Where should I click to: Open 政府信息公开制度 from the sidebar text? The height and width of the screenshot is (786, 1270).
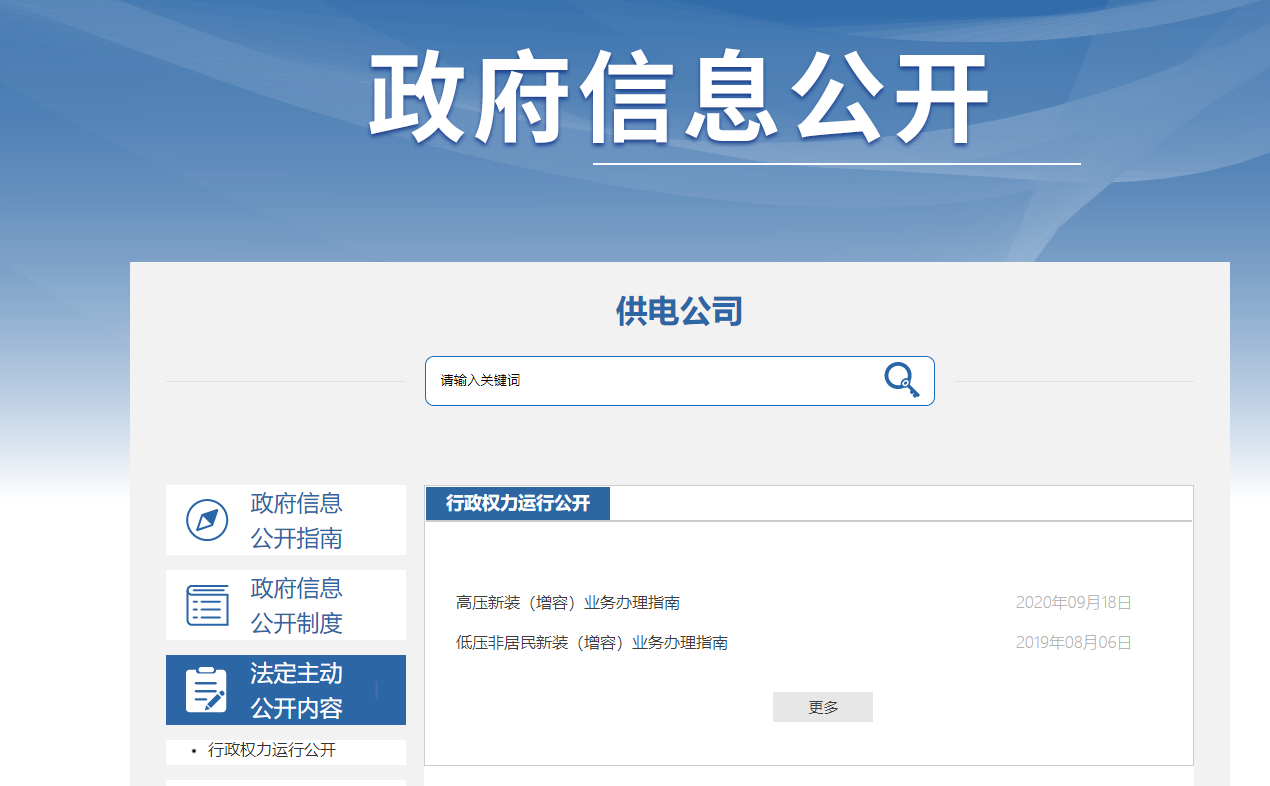(x=296, y=605)
